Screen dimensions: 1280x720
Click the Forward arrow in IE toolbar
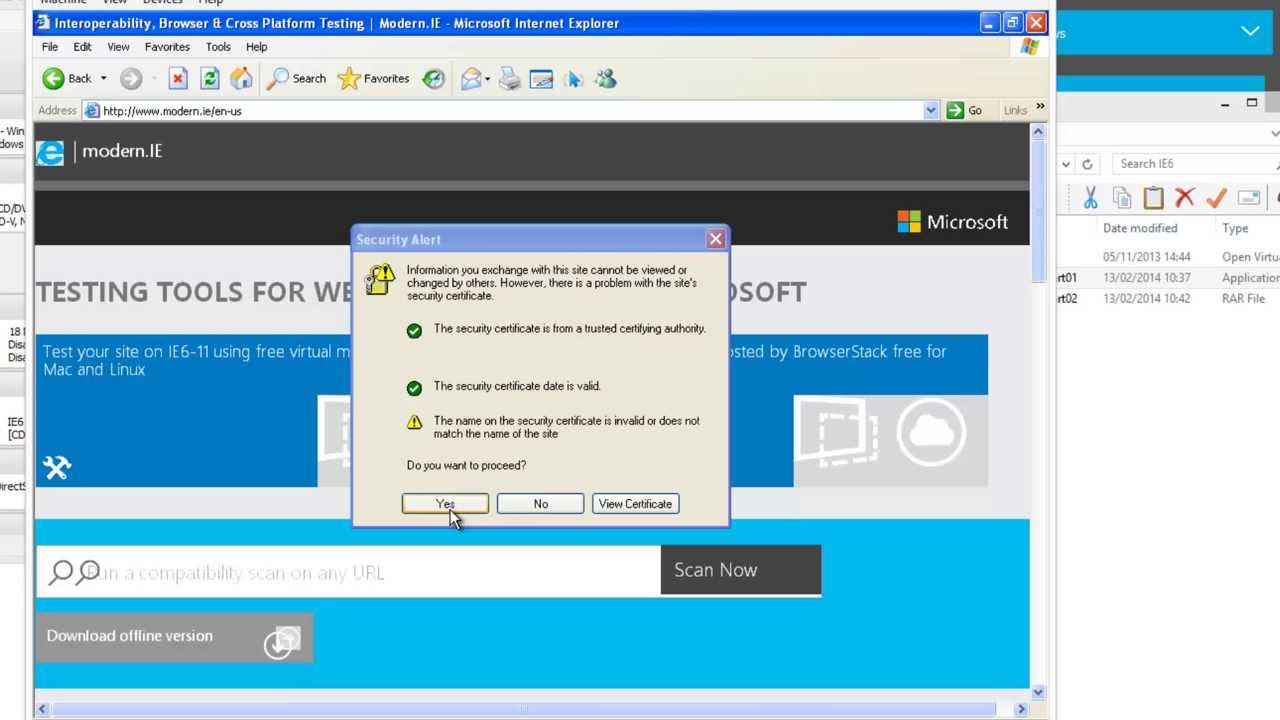130,78
